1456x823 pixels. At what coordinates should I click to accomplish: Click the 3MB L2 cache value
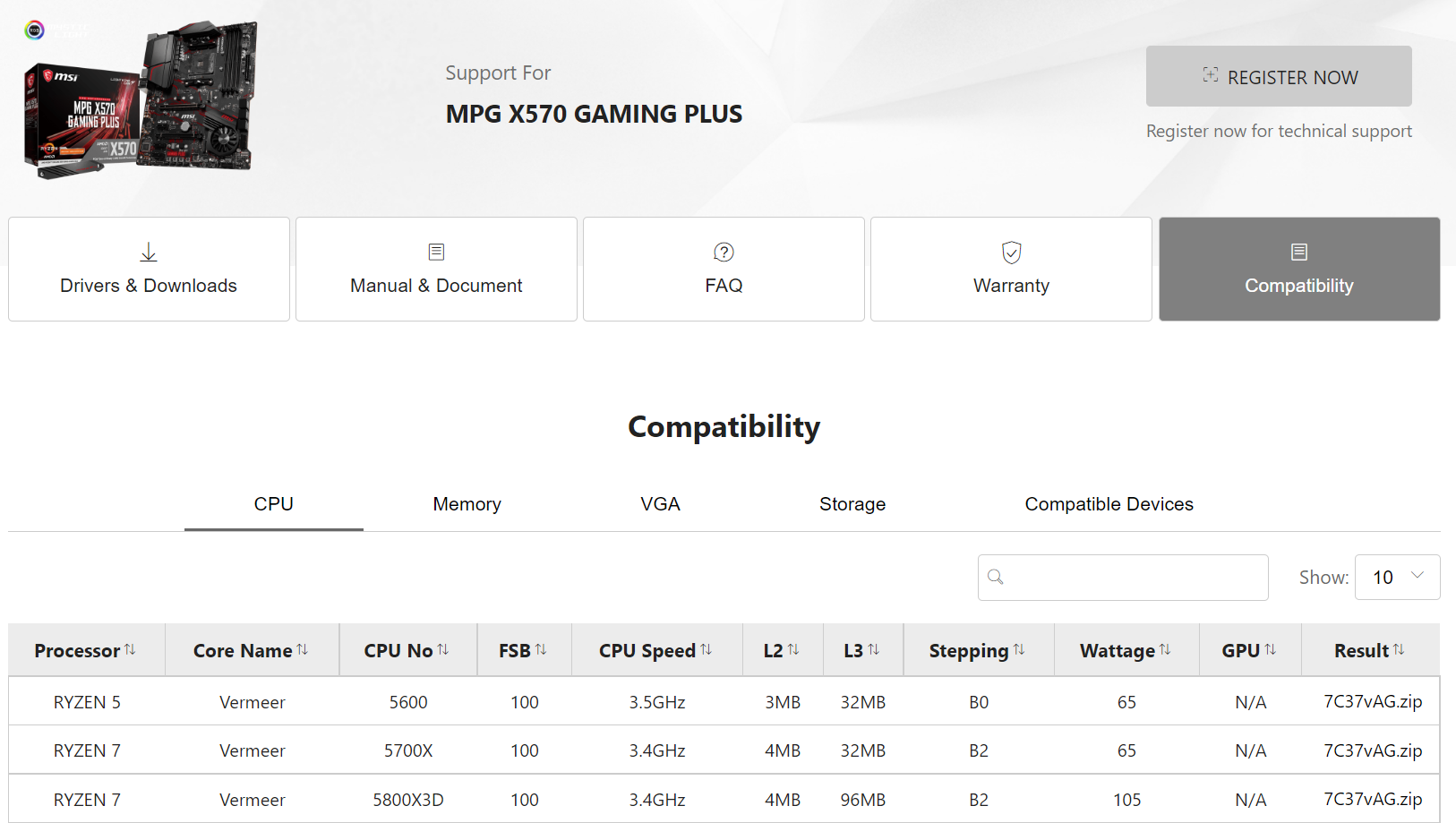783,702
